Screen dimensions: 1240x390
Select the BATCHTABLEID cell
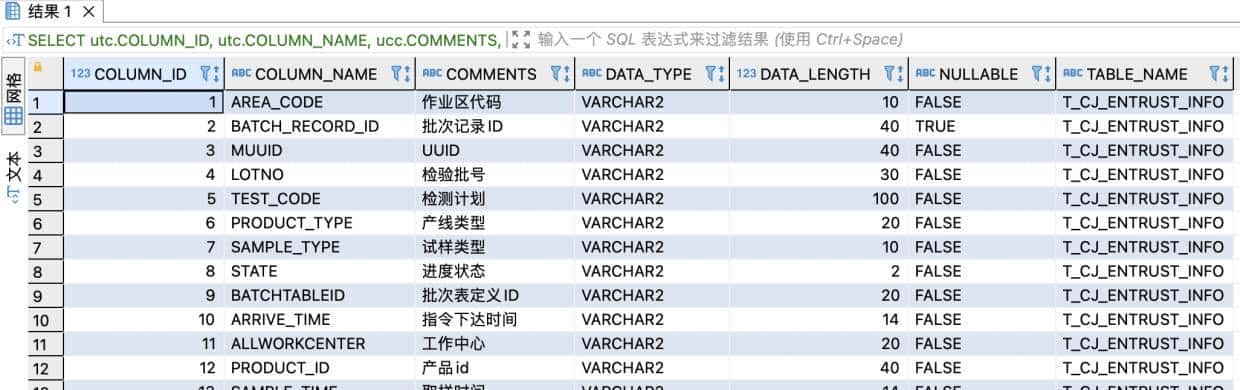pos(319,295)
